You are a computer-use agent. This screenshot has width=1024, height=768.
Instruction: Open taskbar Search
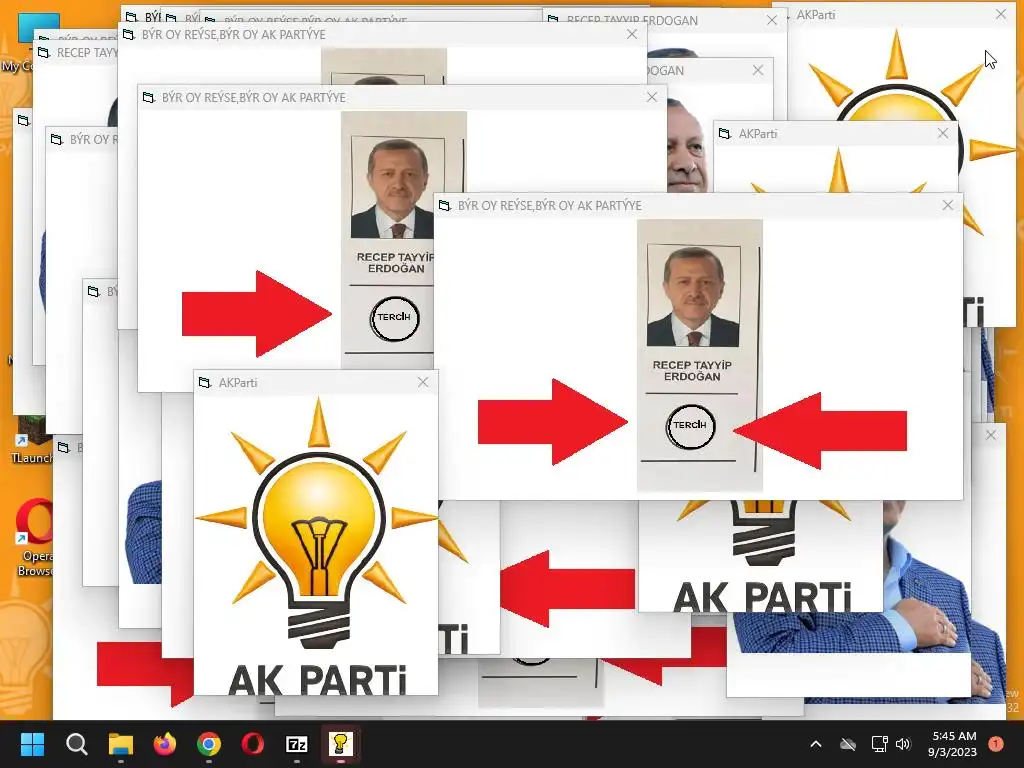click(76, 744)
